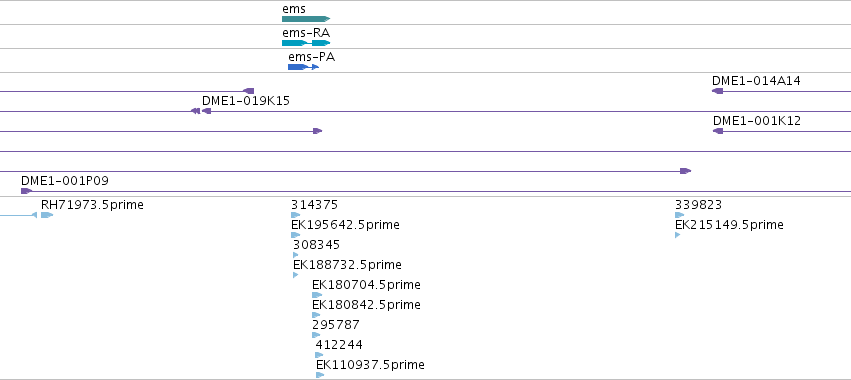Viewport: 851px width, 380px height.
Task: Click the EK180842.5prime label
Action: [x=366, y=305]
